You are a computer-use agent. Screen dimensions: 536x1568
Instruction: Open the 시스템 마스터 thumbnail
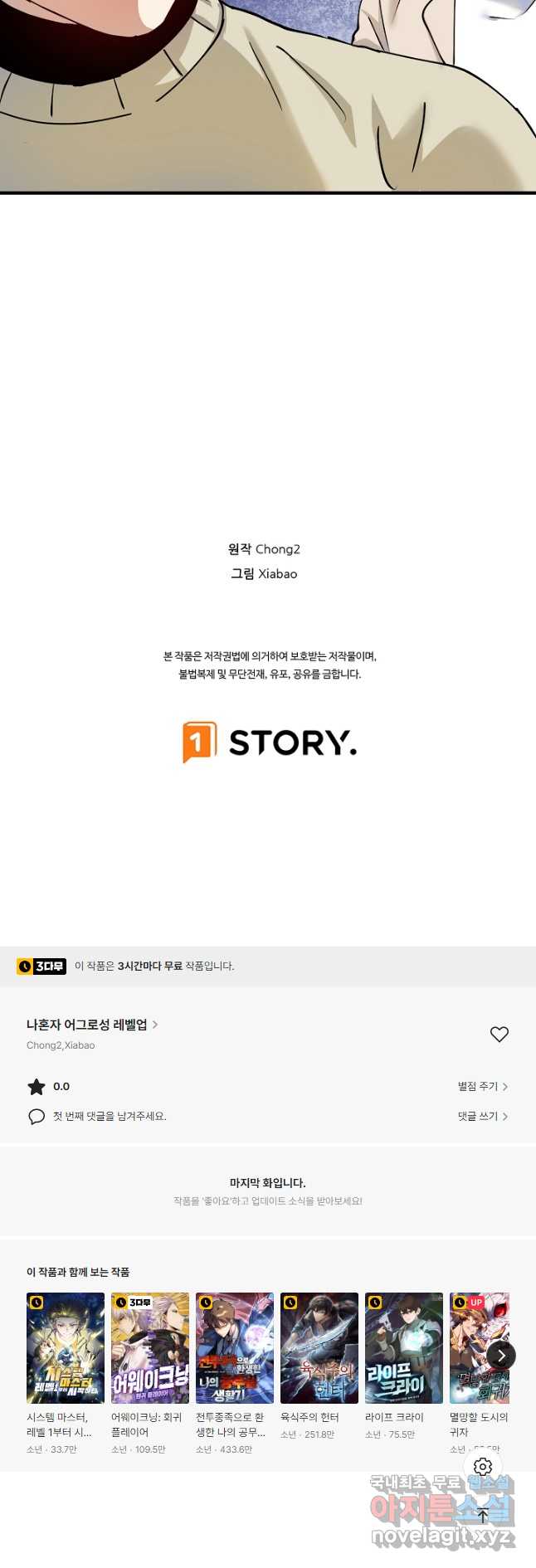66,1347
